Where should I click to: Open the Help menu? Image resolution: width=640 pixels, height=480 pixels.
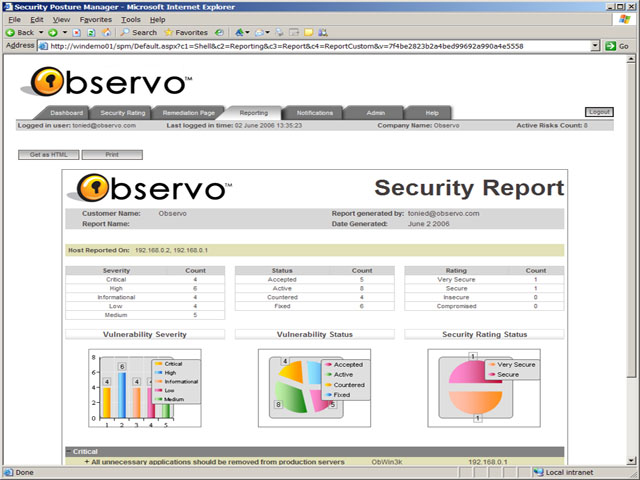point(157,20)
